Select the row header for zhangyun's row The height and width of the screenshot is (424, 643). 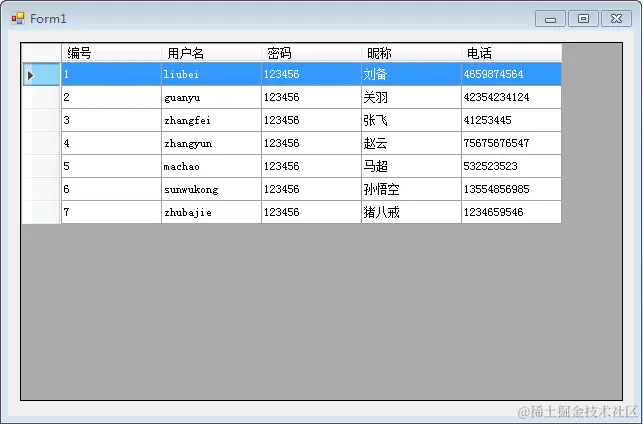tap(41, 143)
